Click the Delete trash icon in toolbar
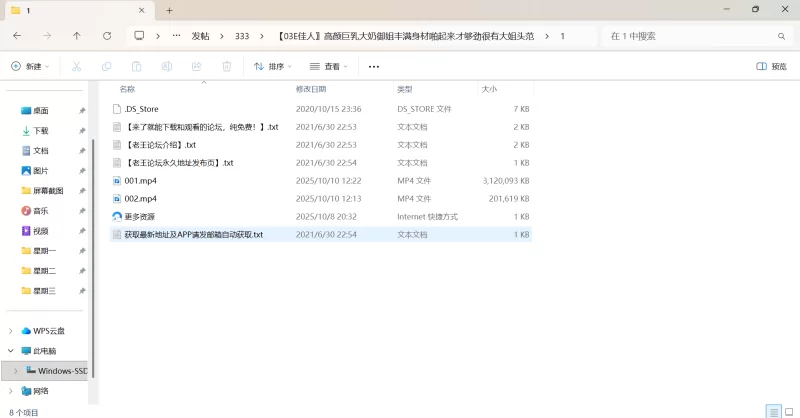Screen dimensions: 800x418 226,67
